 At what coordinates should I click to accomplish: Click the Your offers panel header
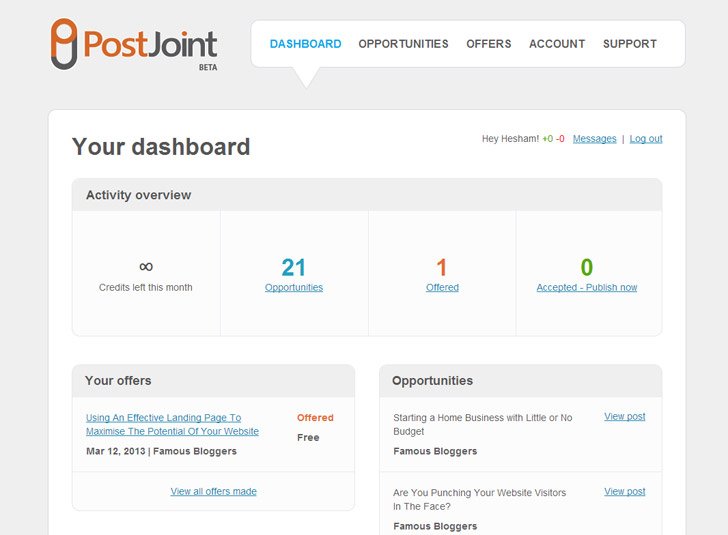point(214,381)
